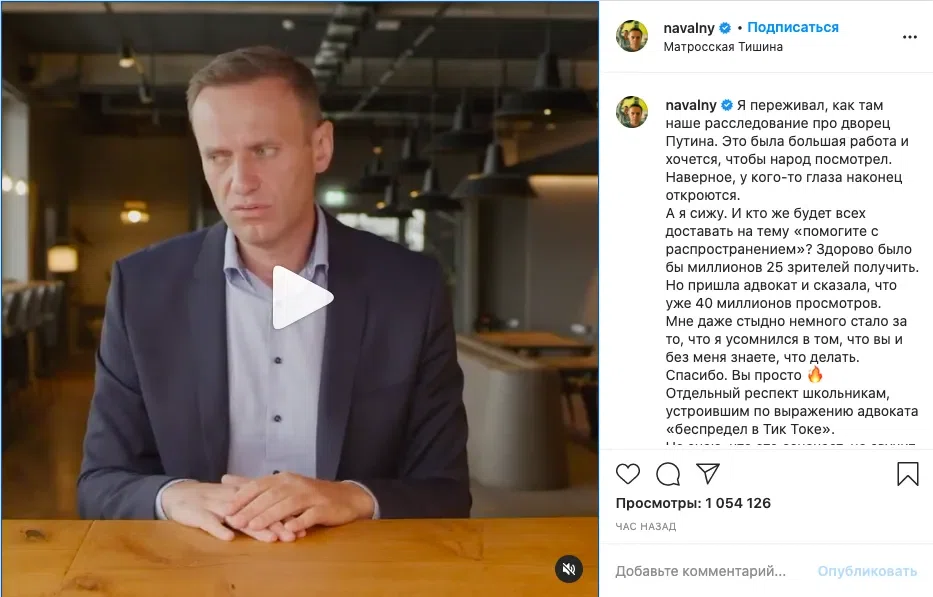Save the post with the bookmark icon

(907, 474)
